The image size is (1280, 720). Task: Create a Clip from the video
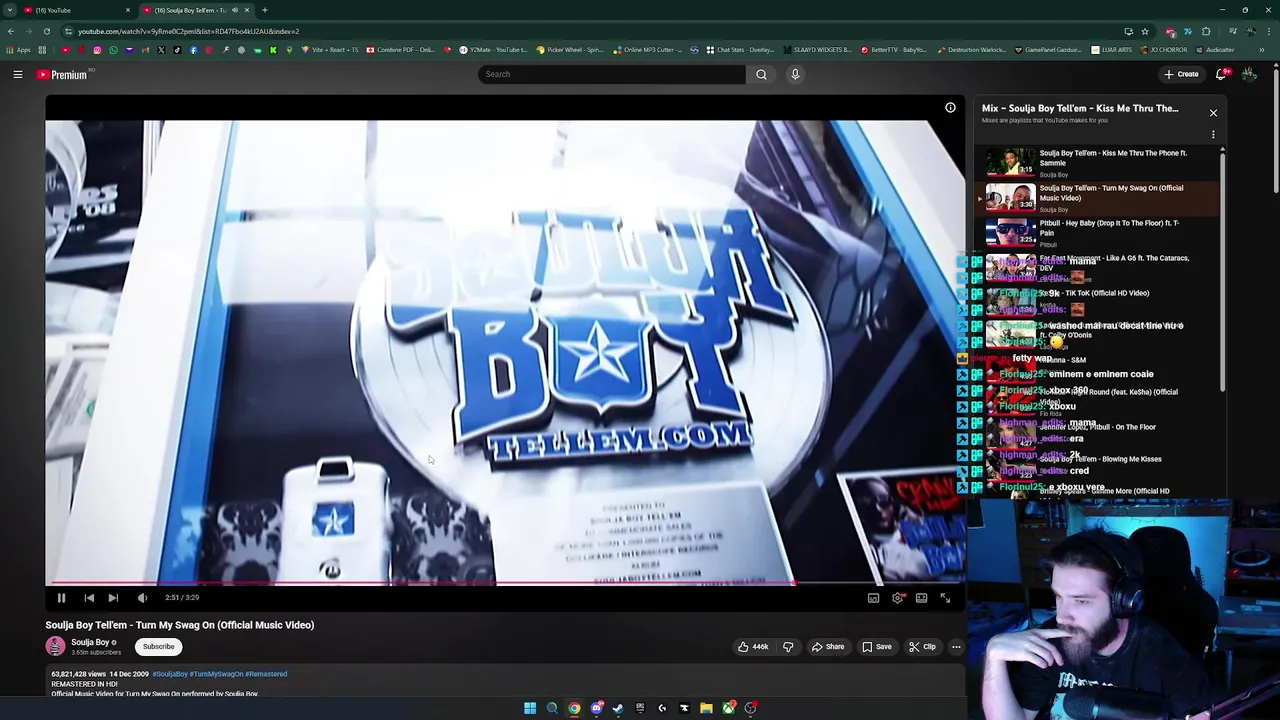(x=923, y=647)
